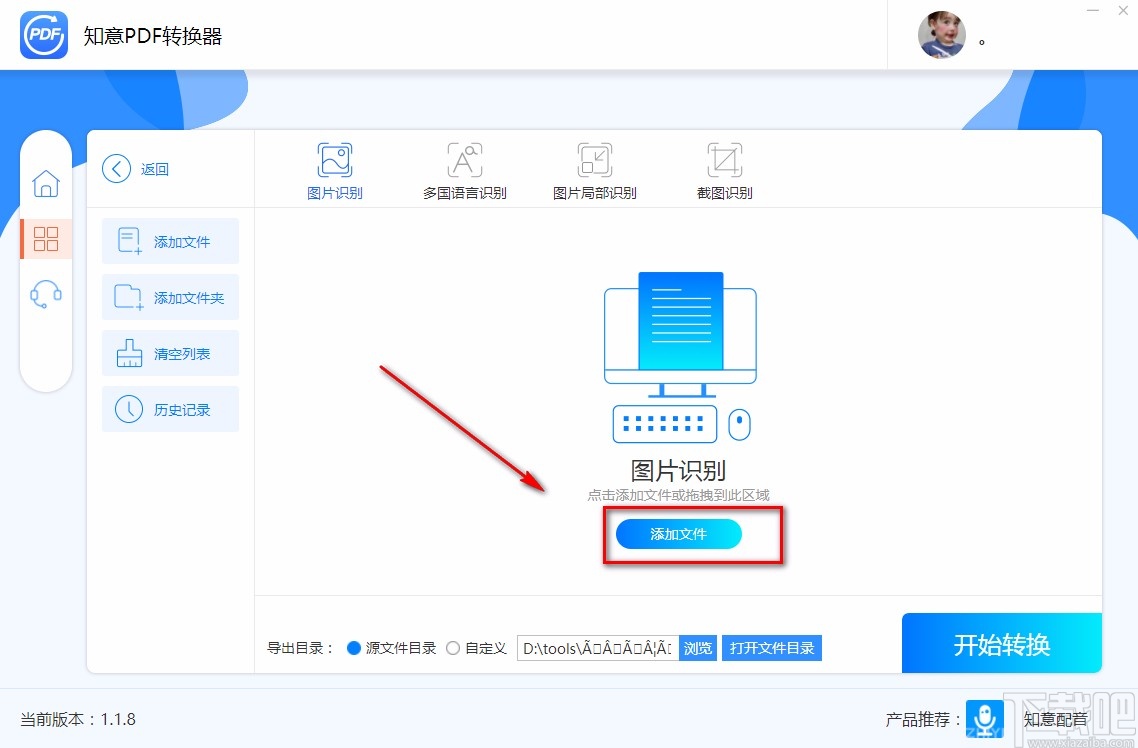The height and width of the screenshot is (748, 1138).
Task: Click the output path input field
Action: coord(597,647)
